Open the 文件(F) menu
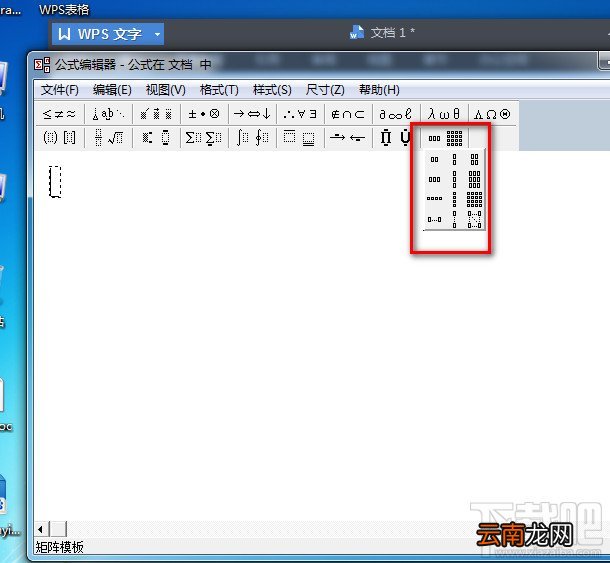 [x=60, y=90]
